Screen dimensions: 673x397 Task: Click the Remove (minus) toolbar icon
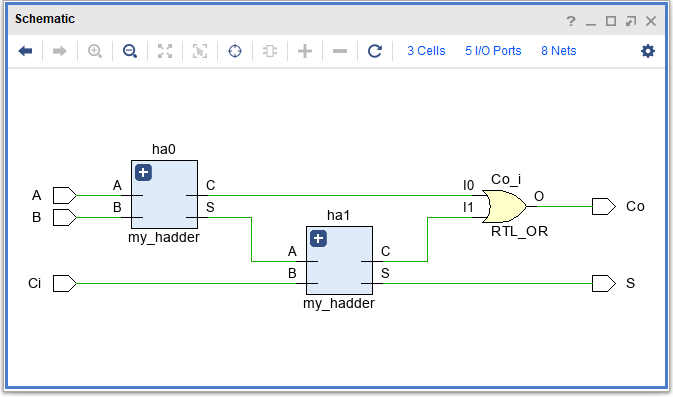point(340,51)
